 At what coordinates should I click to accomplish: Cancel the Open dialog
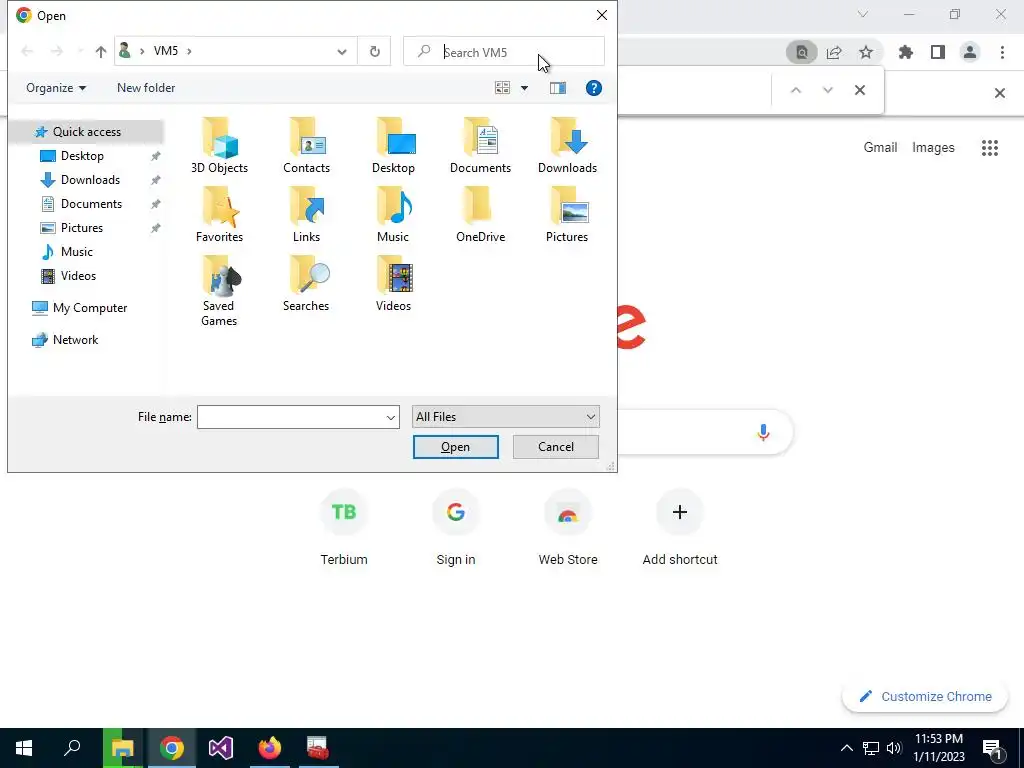pyautogui.click(x=556, y=447)
